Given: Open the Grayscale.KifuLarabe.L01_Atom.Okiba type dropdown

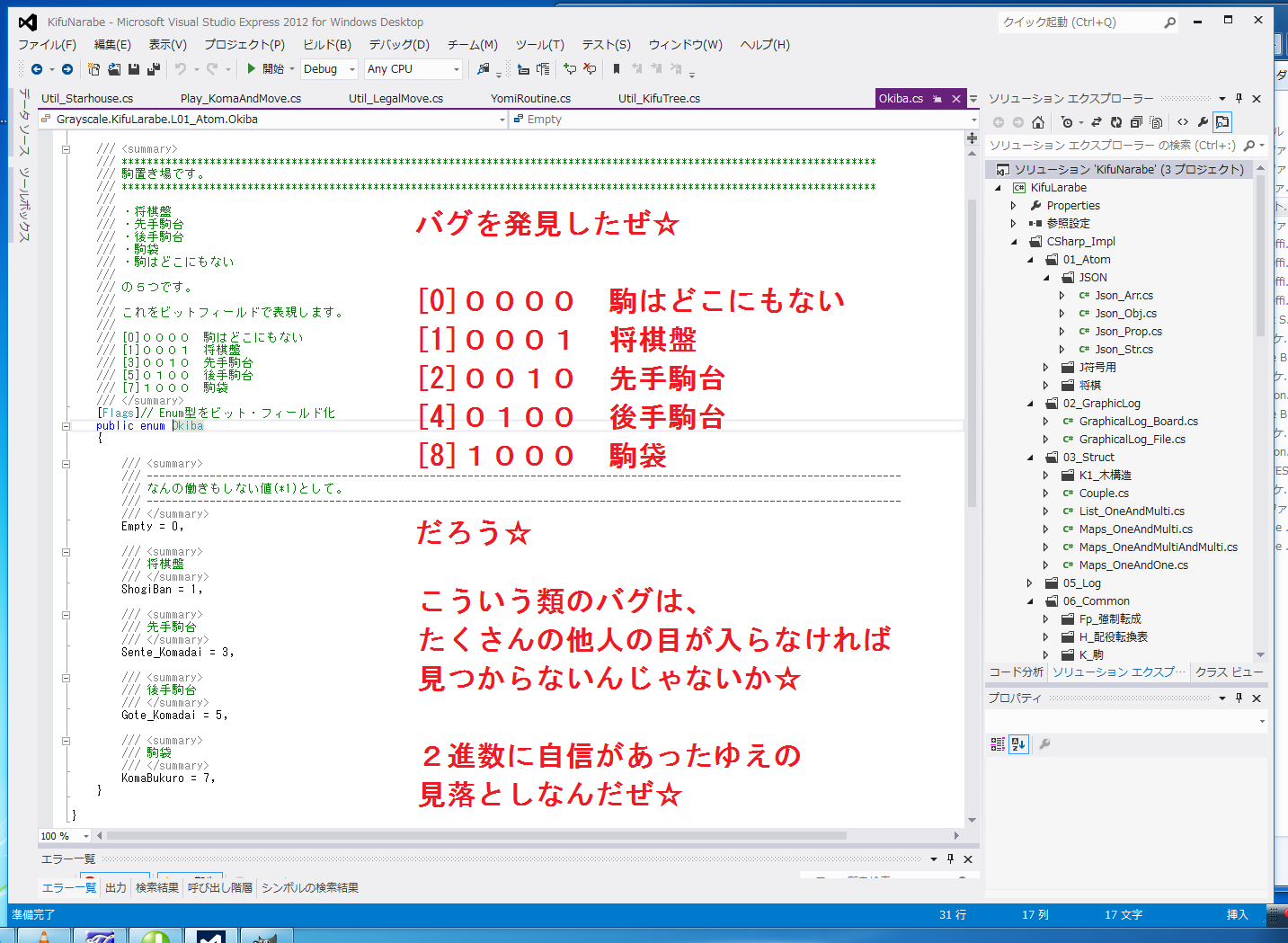Looking at the screenshot, I should pyautogui.click(x=273, y=119).
